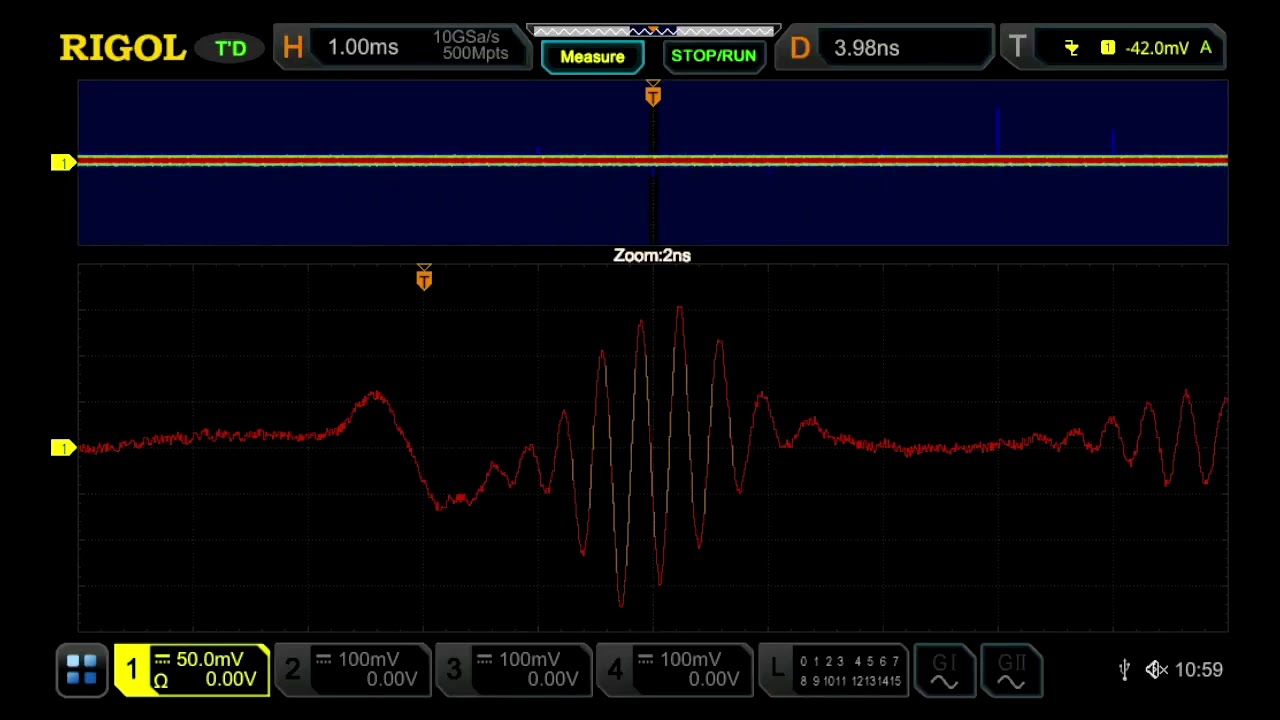The image size is (1280, 720).
Task: Click channel 2 0.00V offset value
Action: coord(392,680)
